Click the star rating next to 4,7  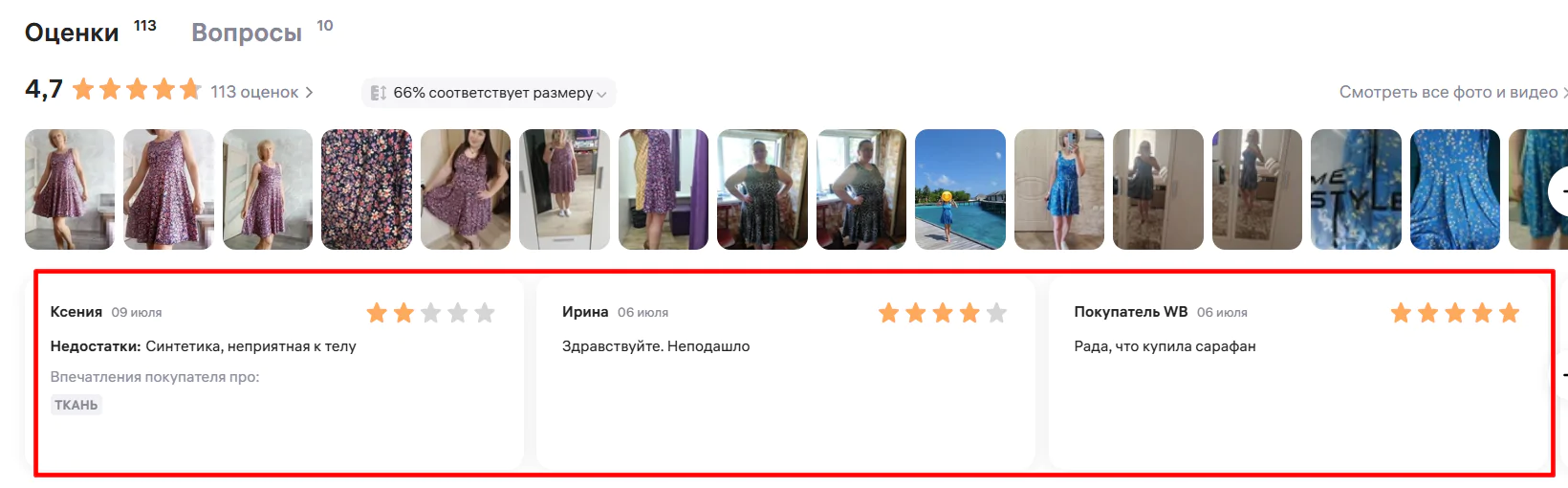coord(137,90)
